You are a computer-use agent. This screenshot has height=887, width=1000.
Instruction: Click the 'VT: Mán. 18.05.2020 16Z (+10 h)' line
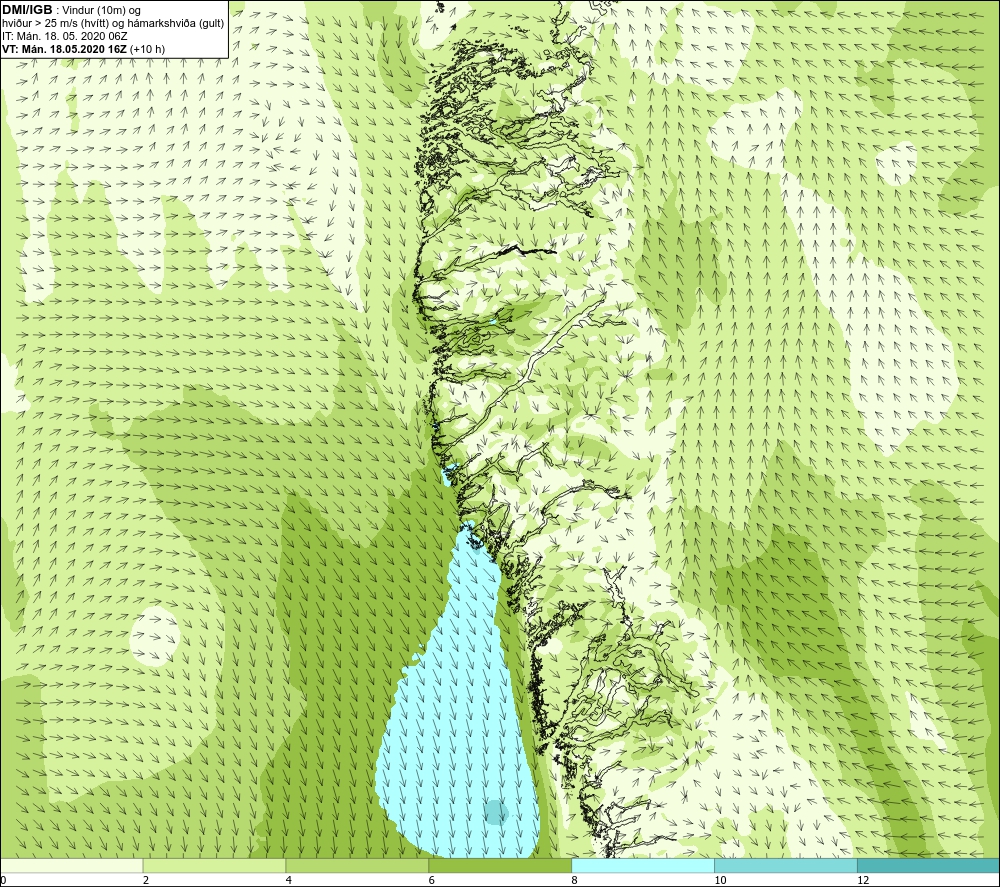pos(83,49)
